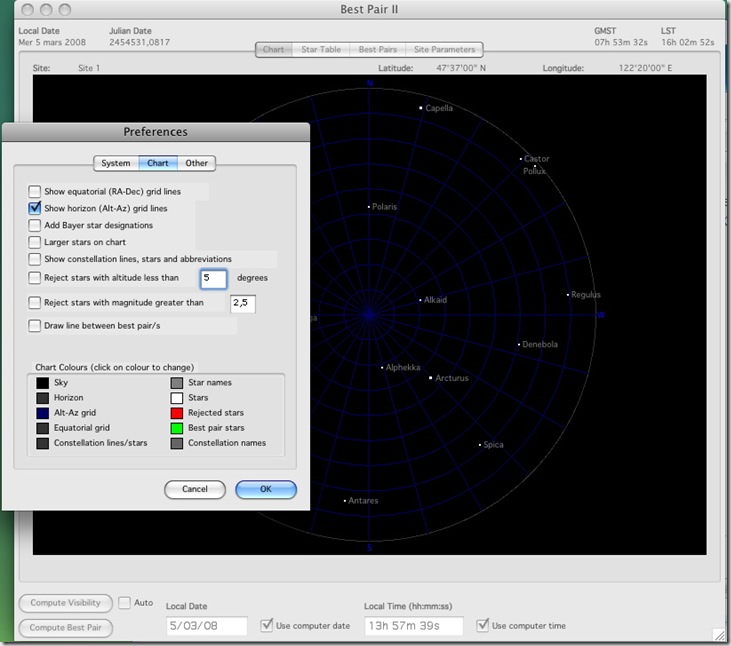Click the Longitude value 122°20'00" E
Image resolution: width=731 pixels, height=646 pixels.
[x=645, y=68]
